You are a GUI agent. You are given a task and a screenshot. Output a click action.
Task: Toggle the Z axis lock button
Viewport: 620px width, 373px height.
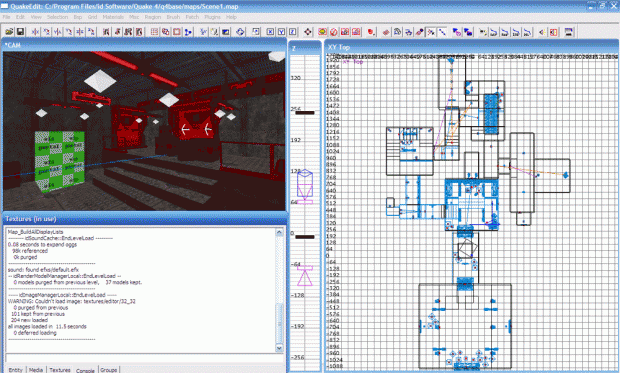point(292,32)
